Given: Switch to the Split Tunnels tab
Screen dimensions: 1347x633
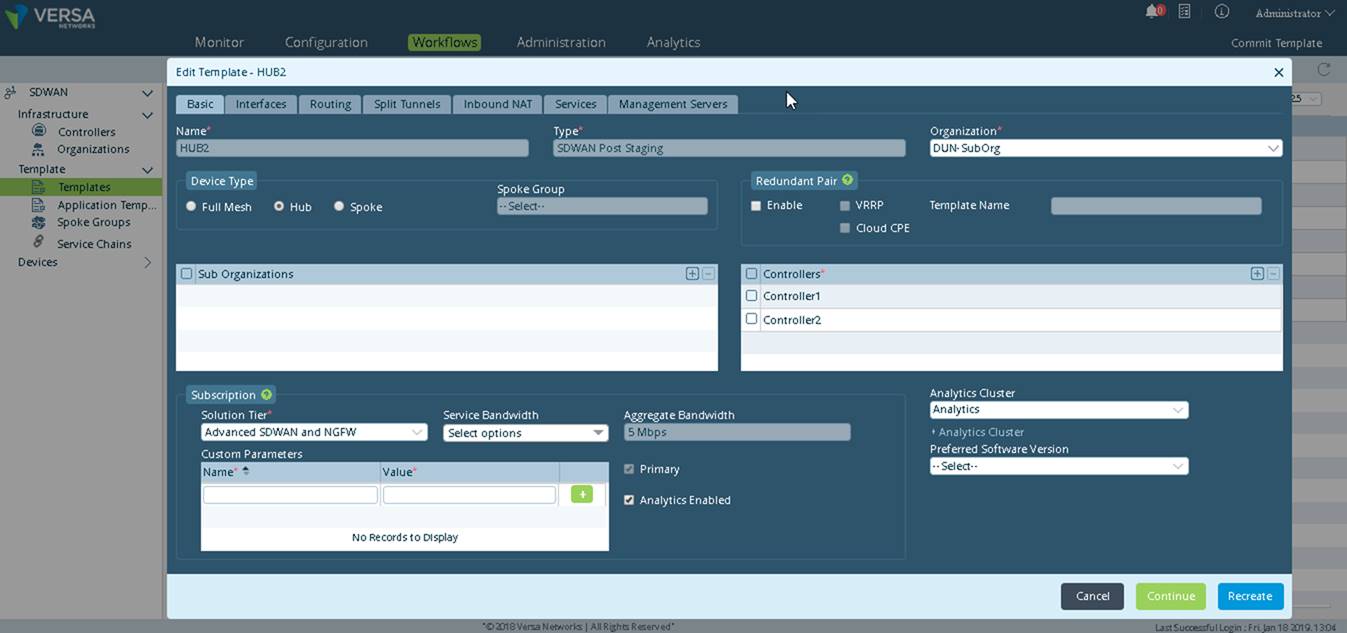Looking at the screenshot, I should point(406,104).
